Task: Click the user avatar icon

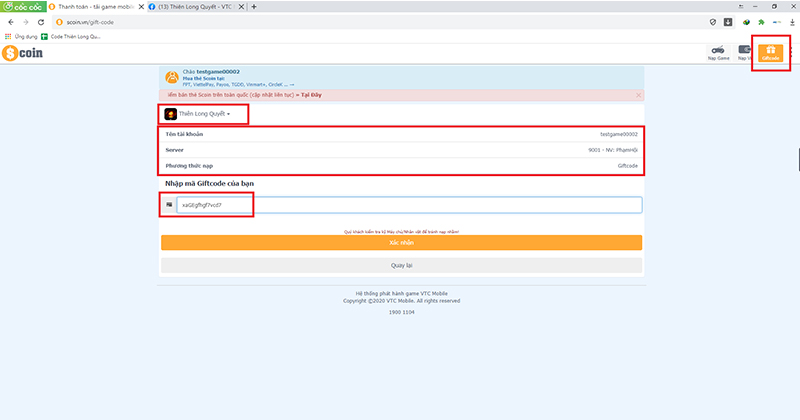Action: coord(172,78)
